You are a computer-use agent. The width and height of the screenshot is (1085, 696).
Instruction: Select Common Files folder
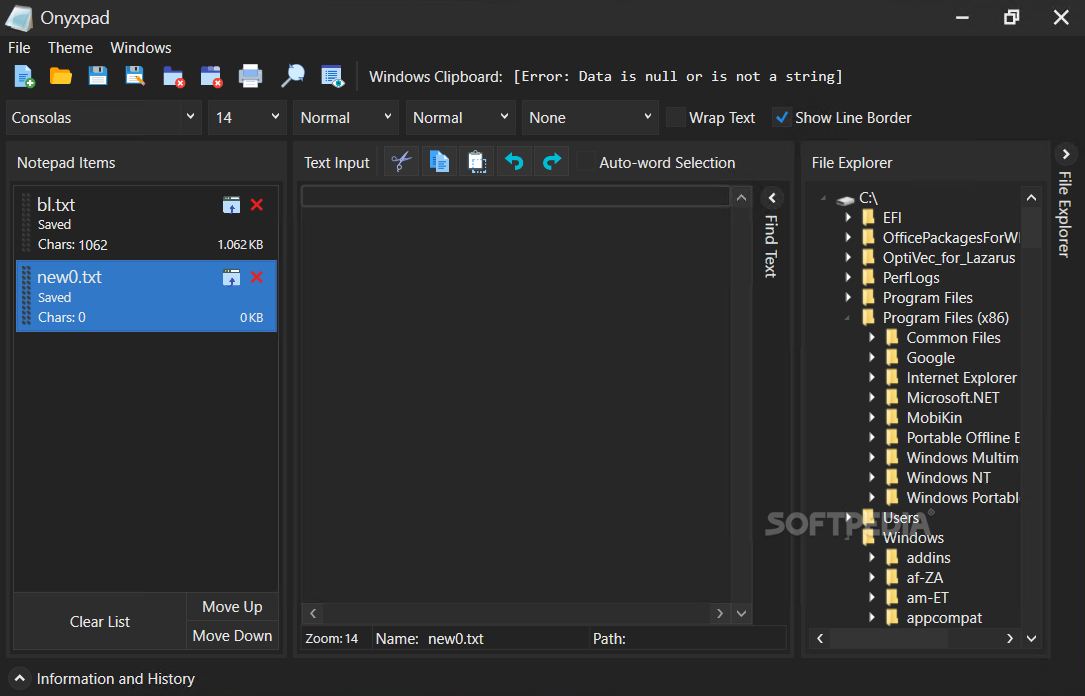(954, 338)
